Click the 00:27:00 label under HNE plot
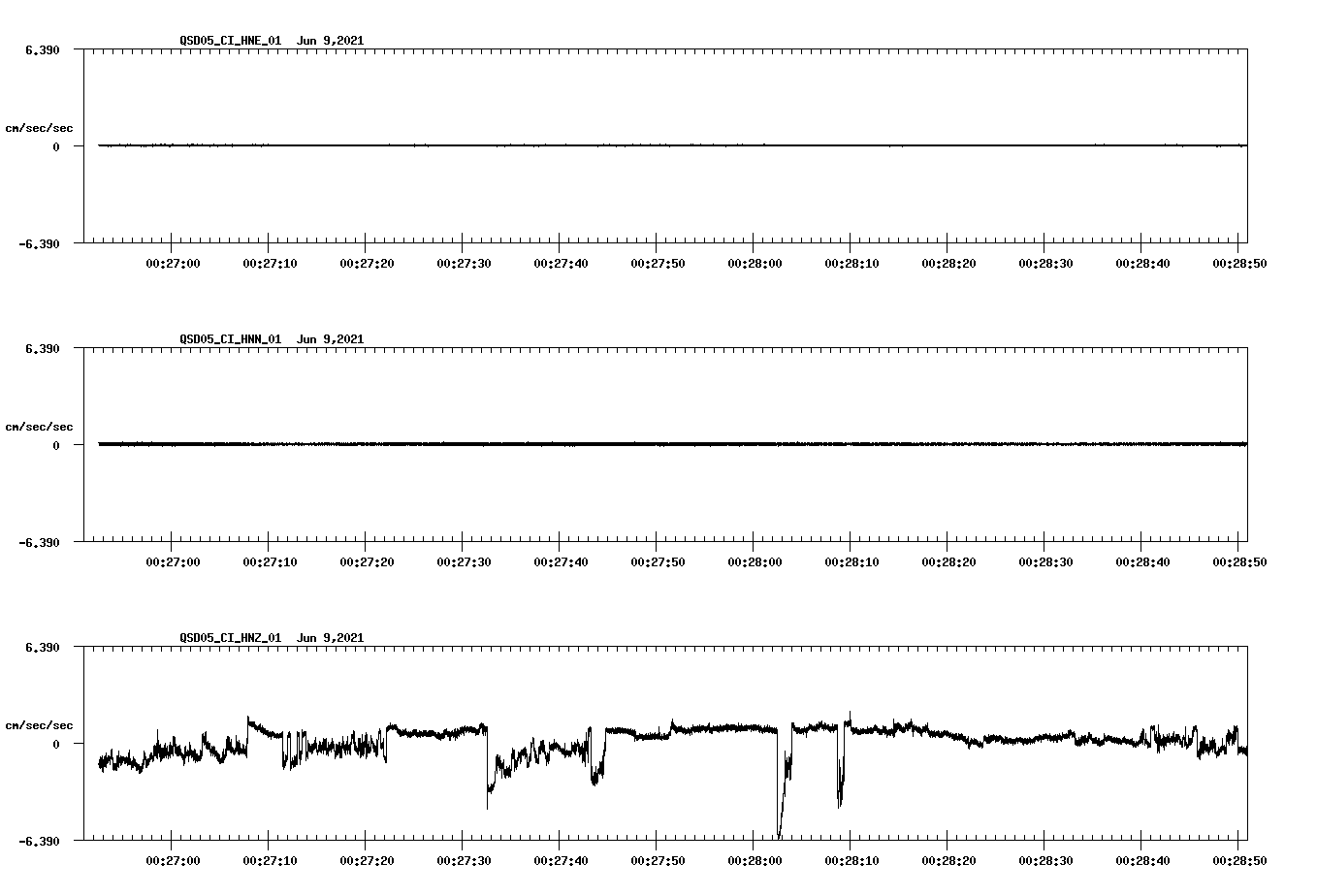 coord(173,263)
